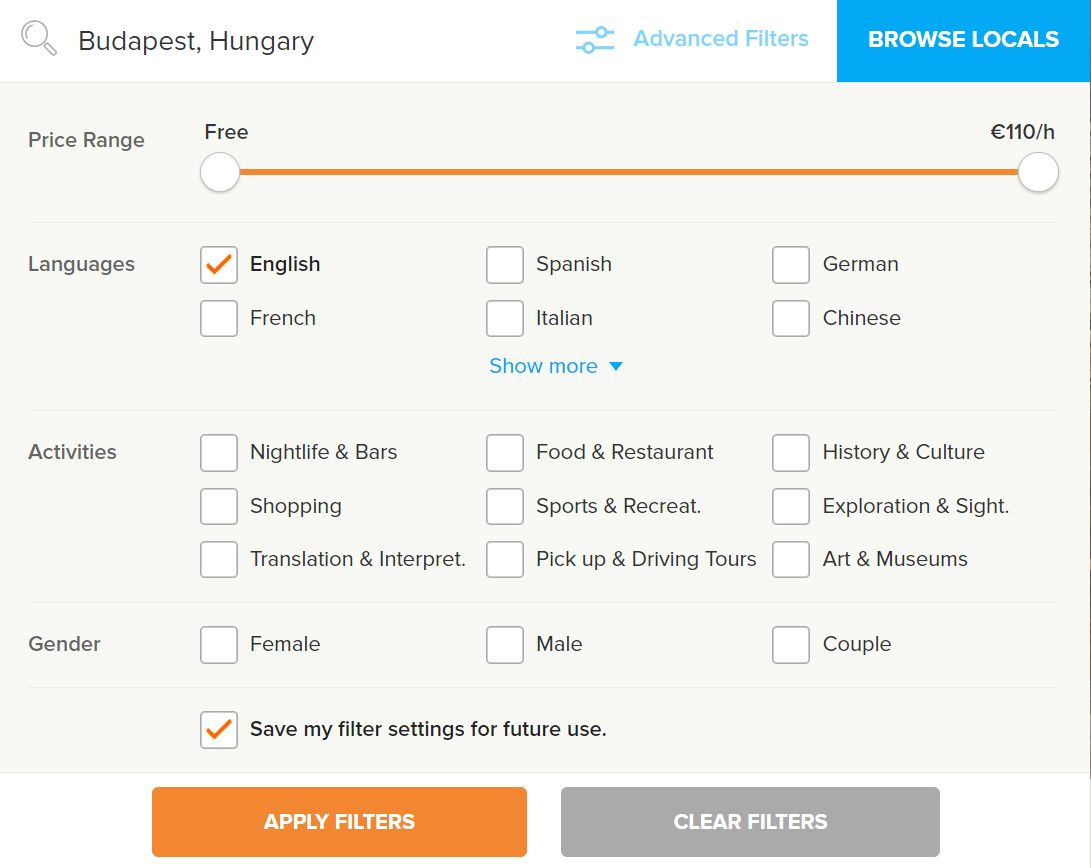Select the French language checkbox
The height and width of the screenshot is (868, 1091).
[x=218, y=318]
